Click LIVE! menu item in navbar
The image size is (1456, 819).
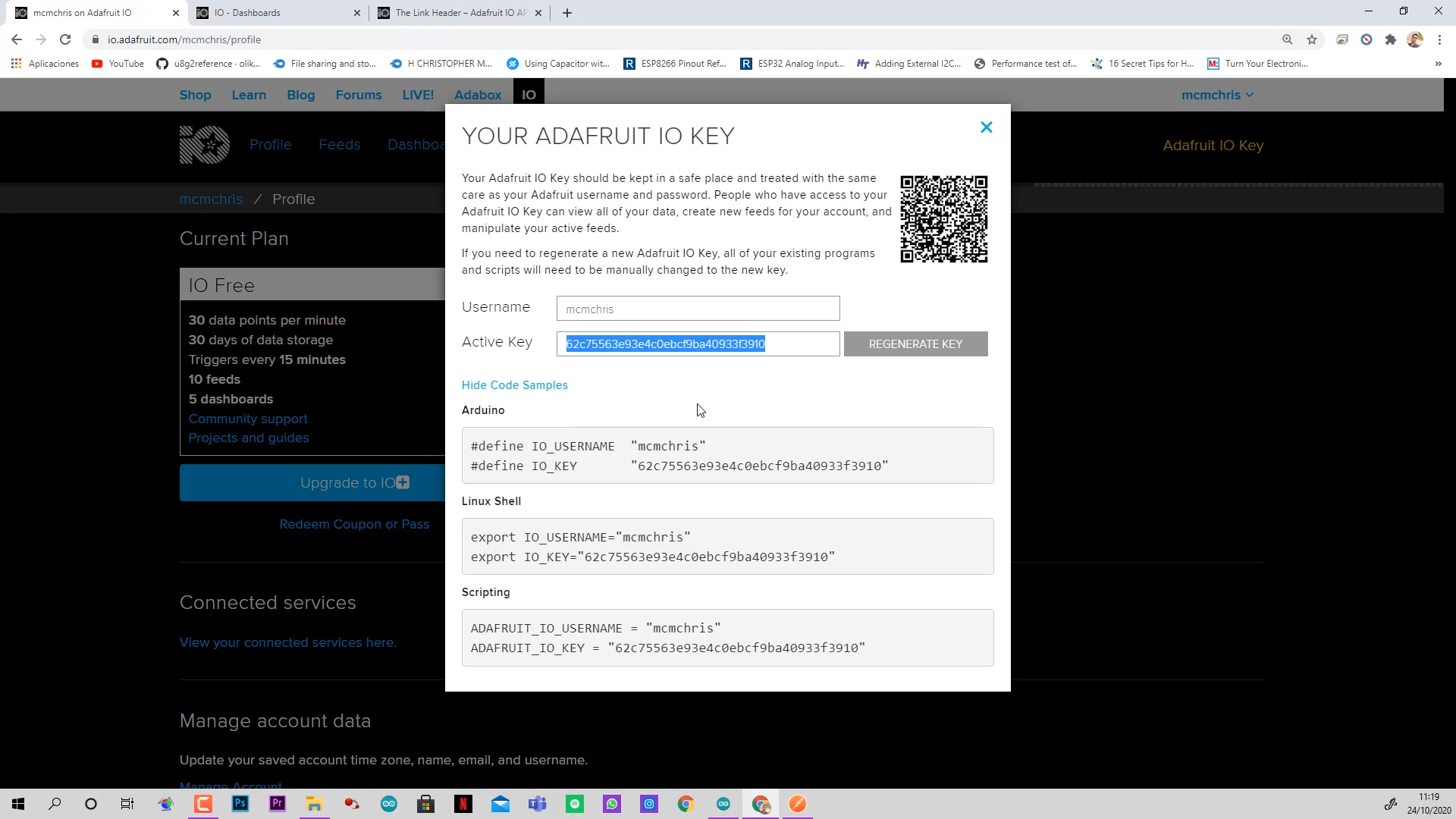pos(419,95)
